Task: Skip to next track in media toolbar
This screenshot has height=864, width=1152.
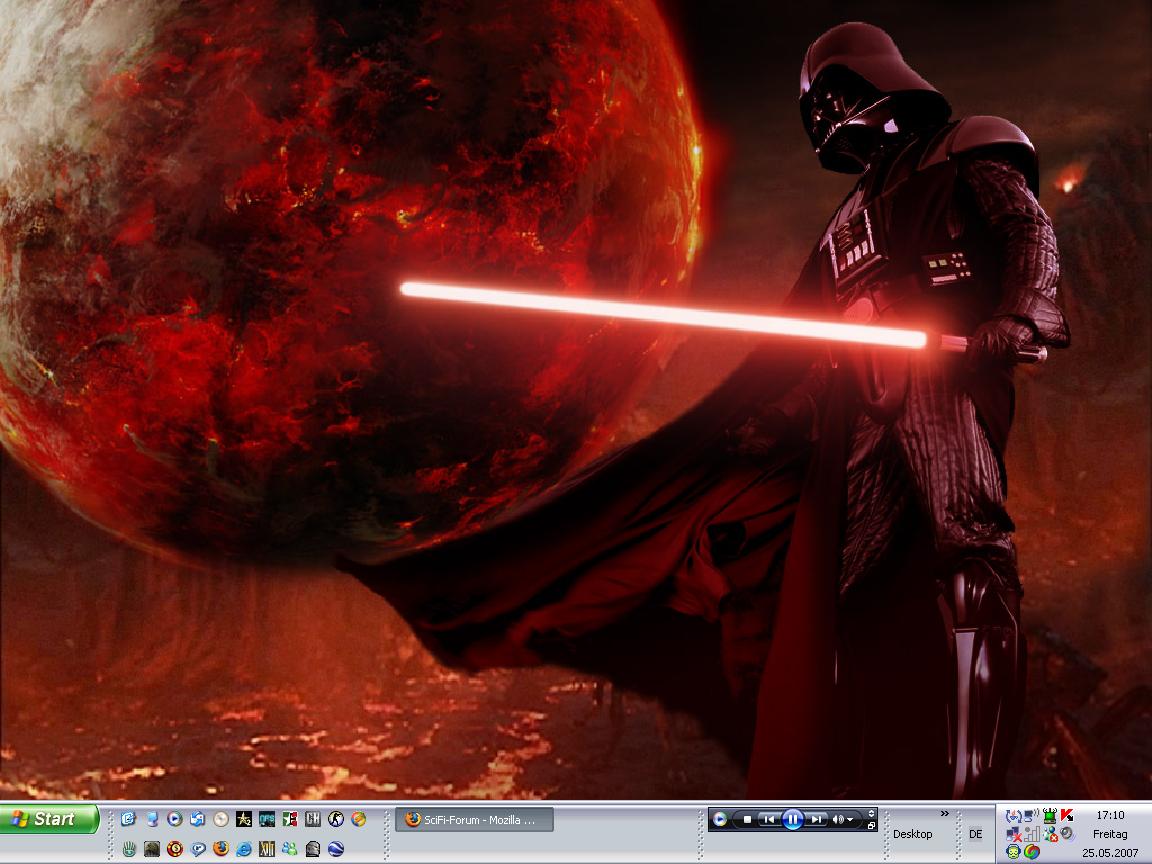Action: 816,819
